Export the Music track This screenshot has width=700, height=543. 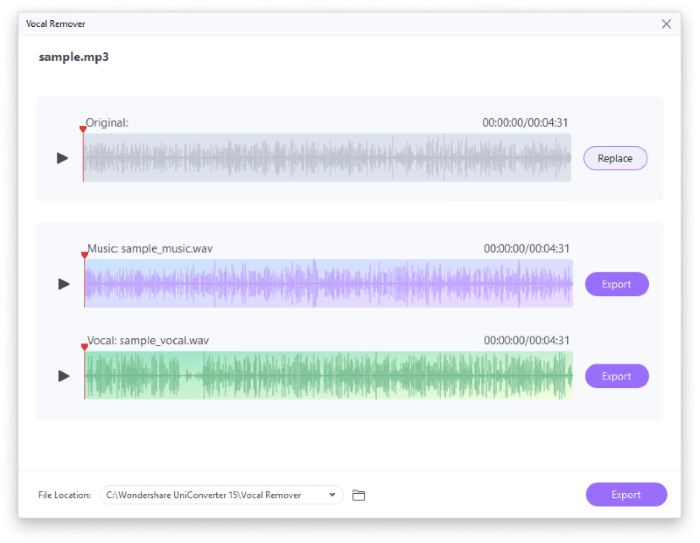pos(617,284)
